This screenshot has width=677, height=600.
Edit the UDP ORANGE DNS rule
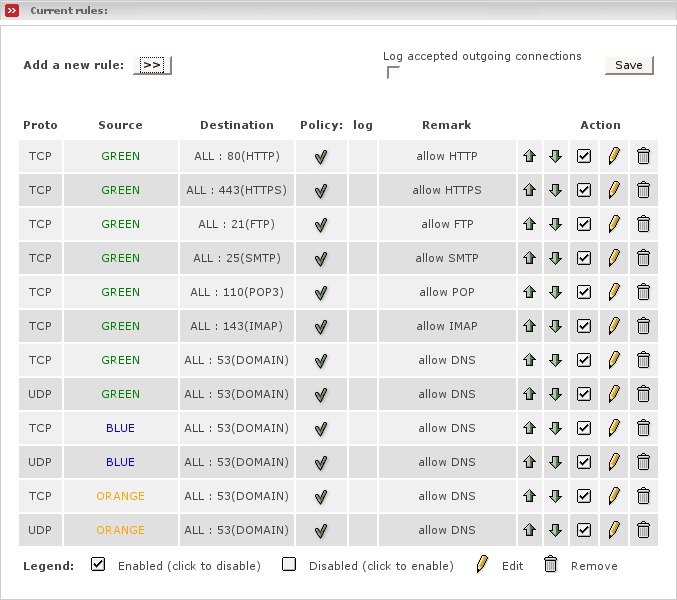[614, 530]
